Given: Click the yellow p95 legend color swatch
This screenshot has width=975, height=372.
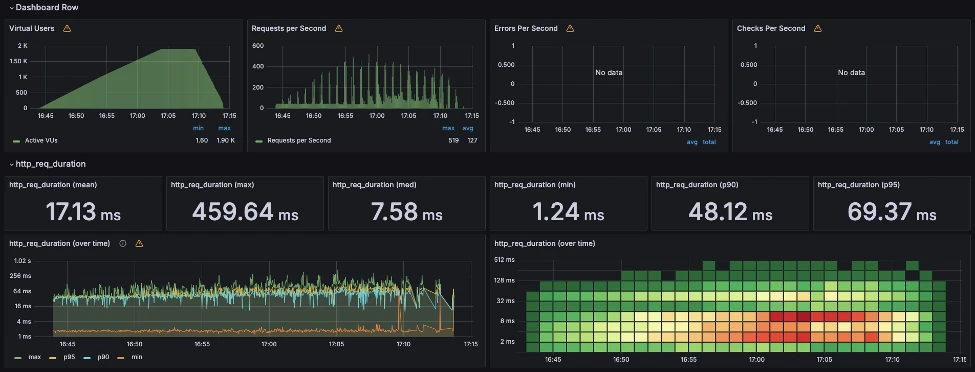Looking at the screenshot, I should (52, 358).
